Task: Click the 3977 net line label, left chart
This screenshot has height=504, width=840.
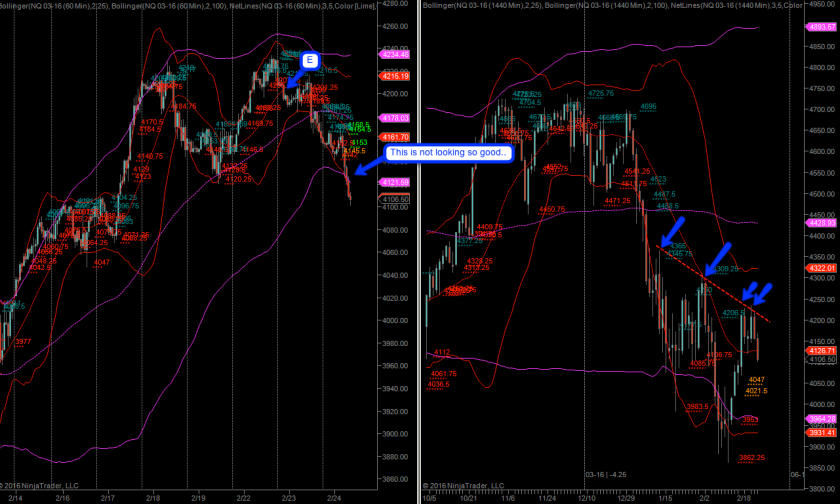Action: [23, 342]
